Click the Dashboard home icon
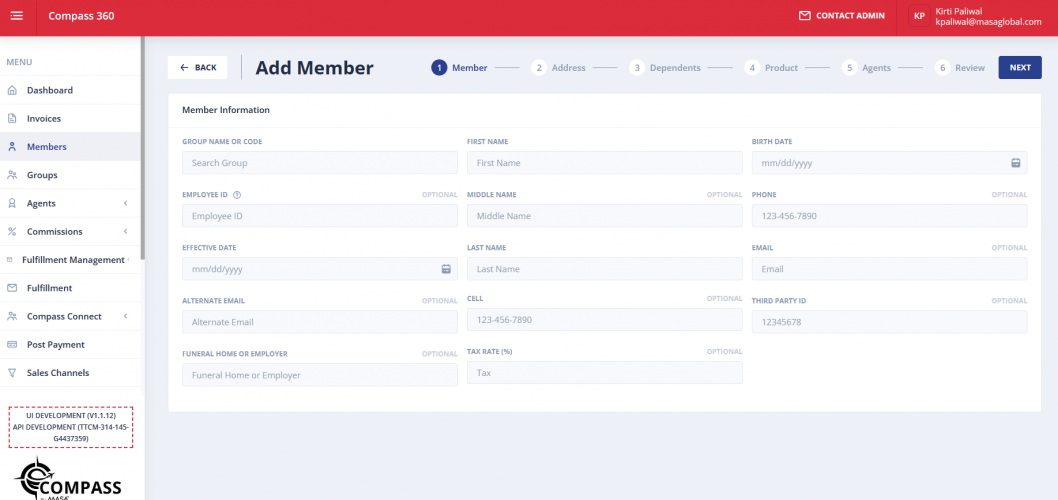This screenshot has width=1058, height=500. (12, 90)
